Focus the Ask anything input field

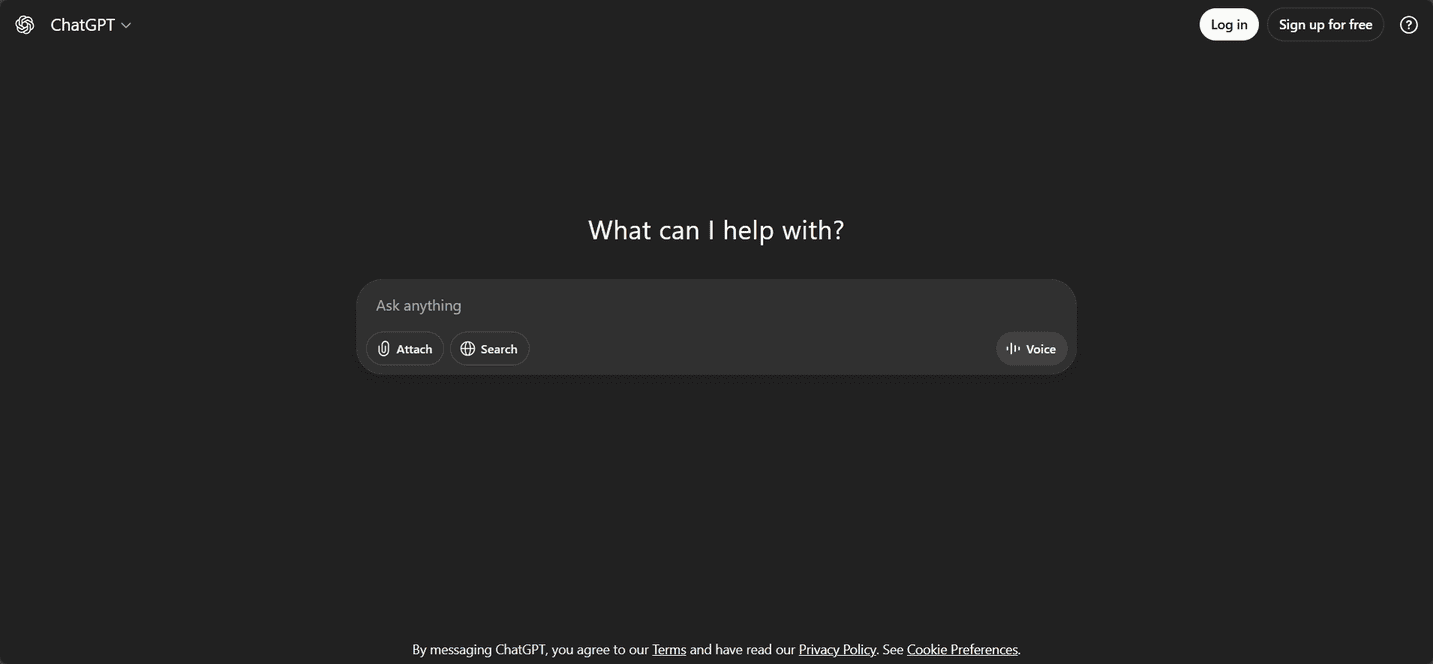[716, 305]
